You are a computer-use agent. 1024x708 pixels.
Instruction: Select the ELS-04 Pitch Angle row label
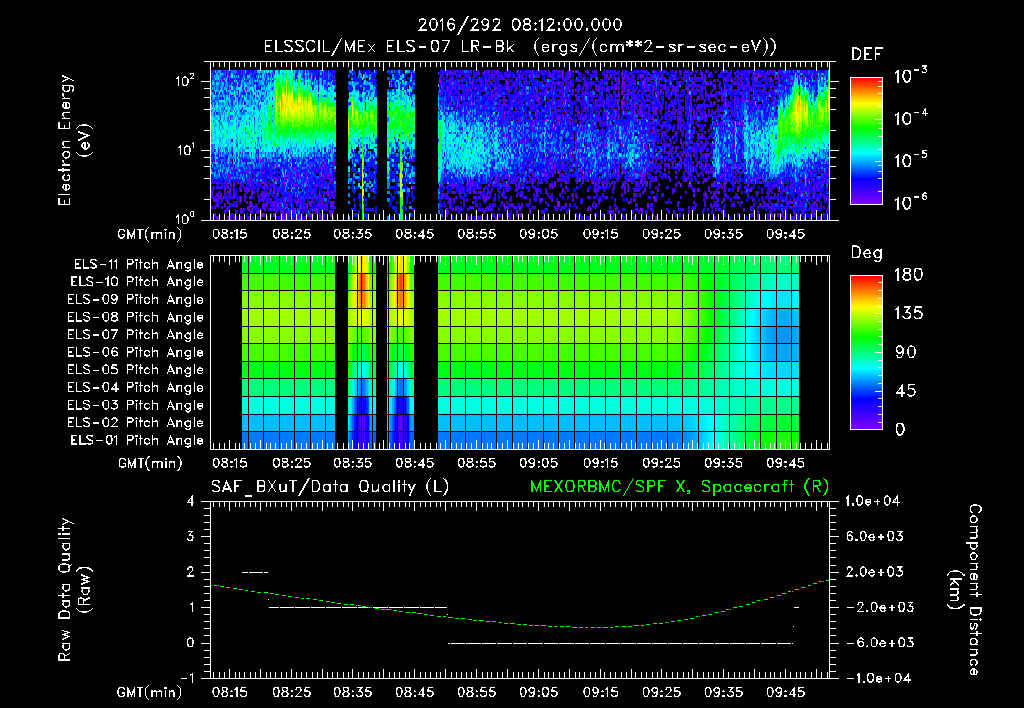click(136, 387)
